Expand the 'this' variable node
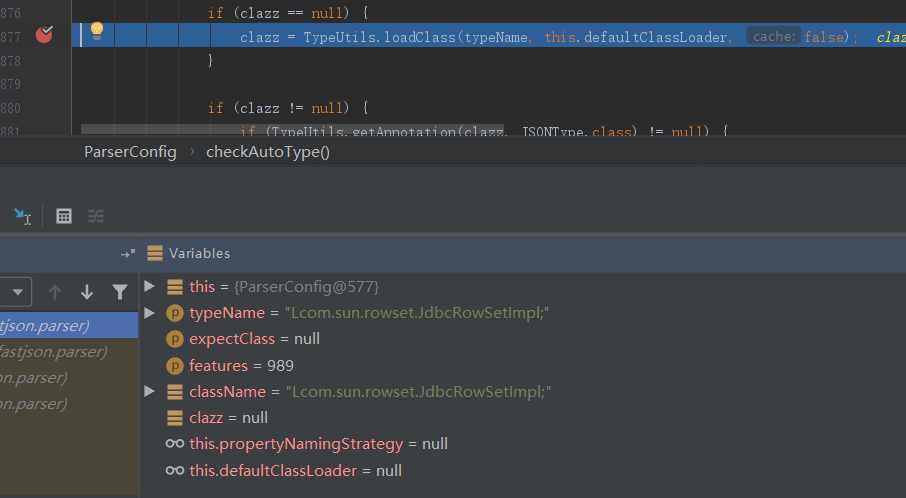Screen dimensions: 906x498 coord(150,287)
